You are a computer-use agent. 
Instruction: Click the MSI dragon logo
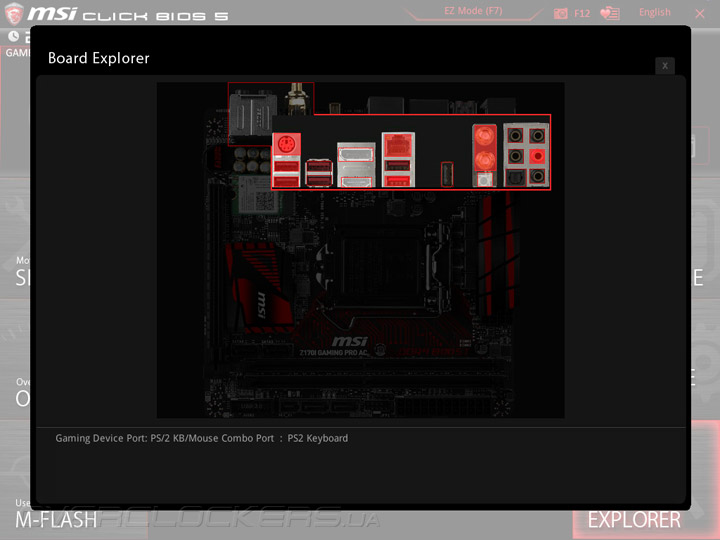(14, 14)
